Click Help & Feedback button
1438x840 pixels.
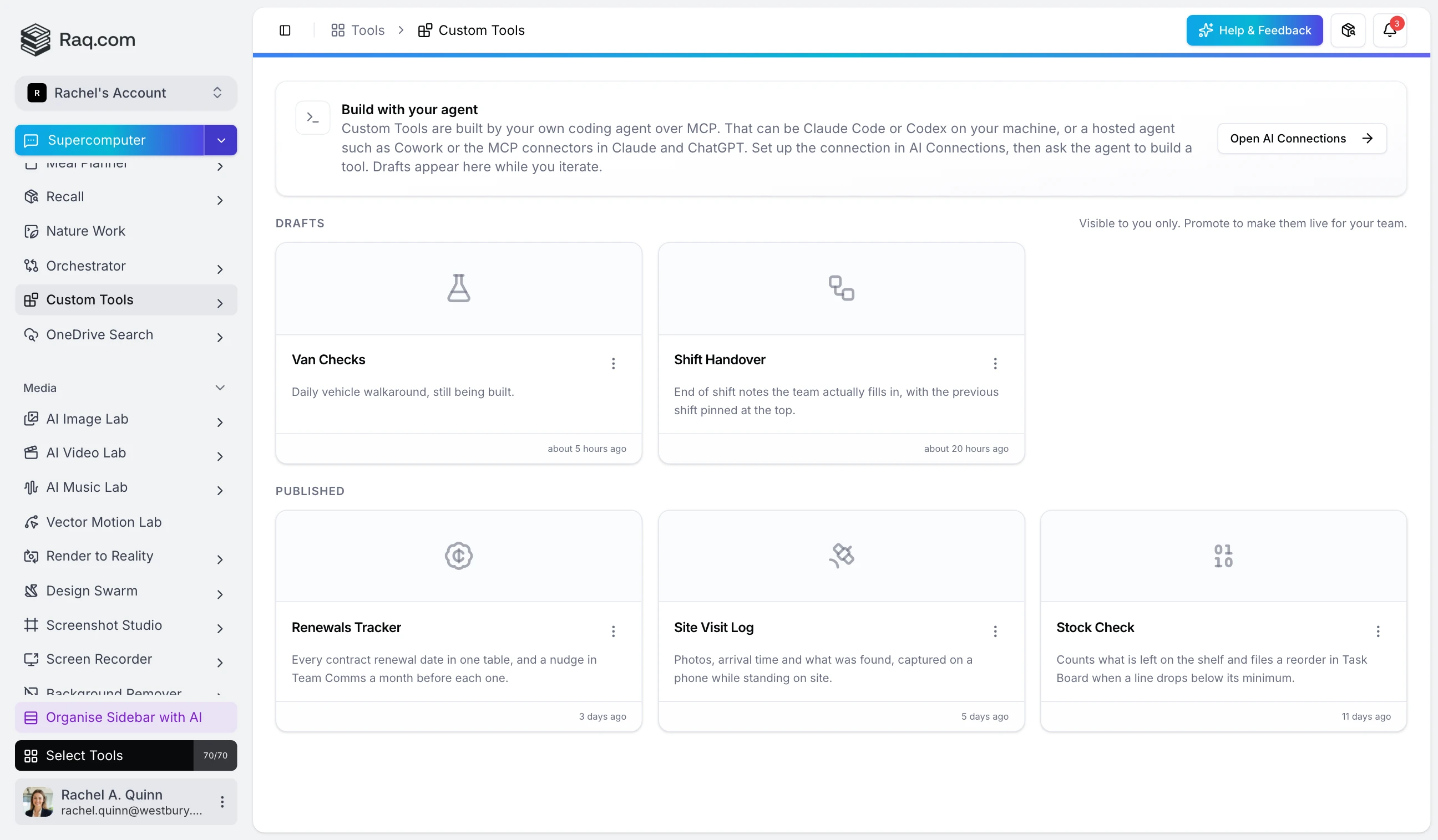1254,30
